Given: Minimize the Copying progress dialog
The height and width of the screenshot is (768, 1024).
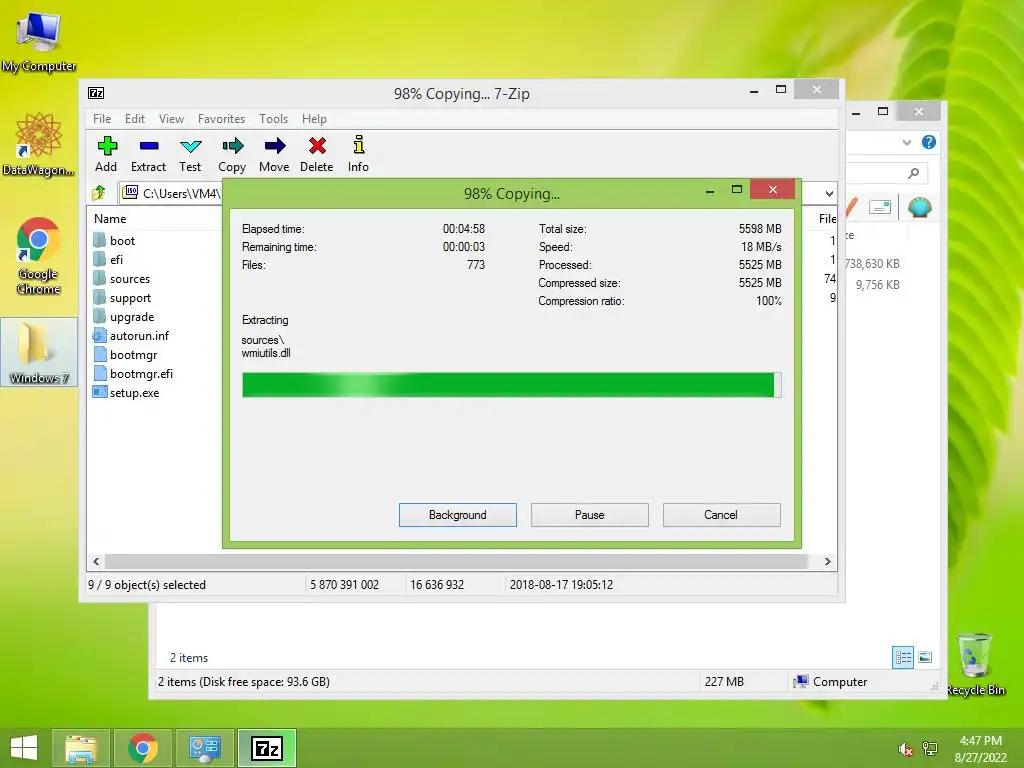Looking at the screenshot, I should click(x=710, y=191).
